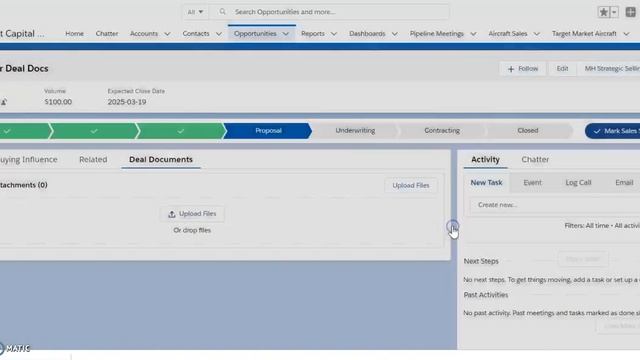Click the MH Strategic Selling button
This screenshot has width=640, height=360.
(x=610, y=69)
